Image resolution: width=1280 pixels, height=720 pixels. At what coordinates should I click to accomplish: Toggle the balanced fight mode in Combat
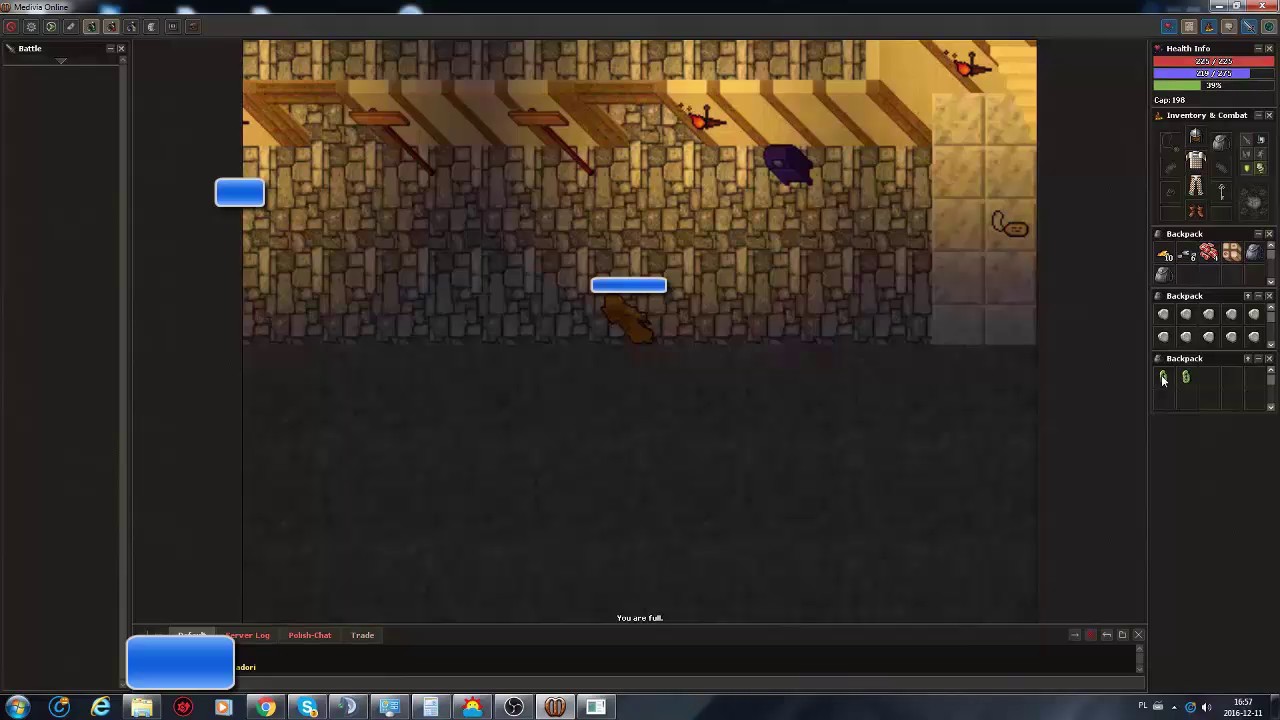[x=1246, y=154]
